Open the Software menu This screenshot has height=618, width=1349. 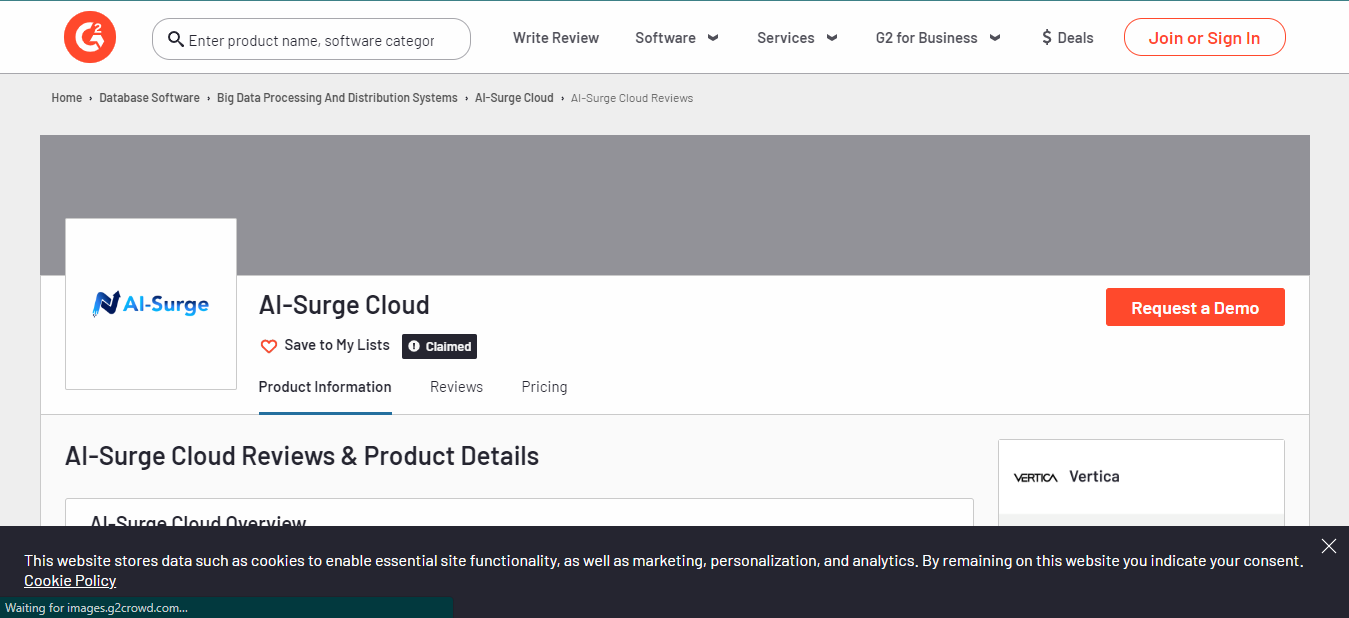coord(665,38)
